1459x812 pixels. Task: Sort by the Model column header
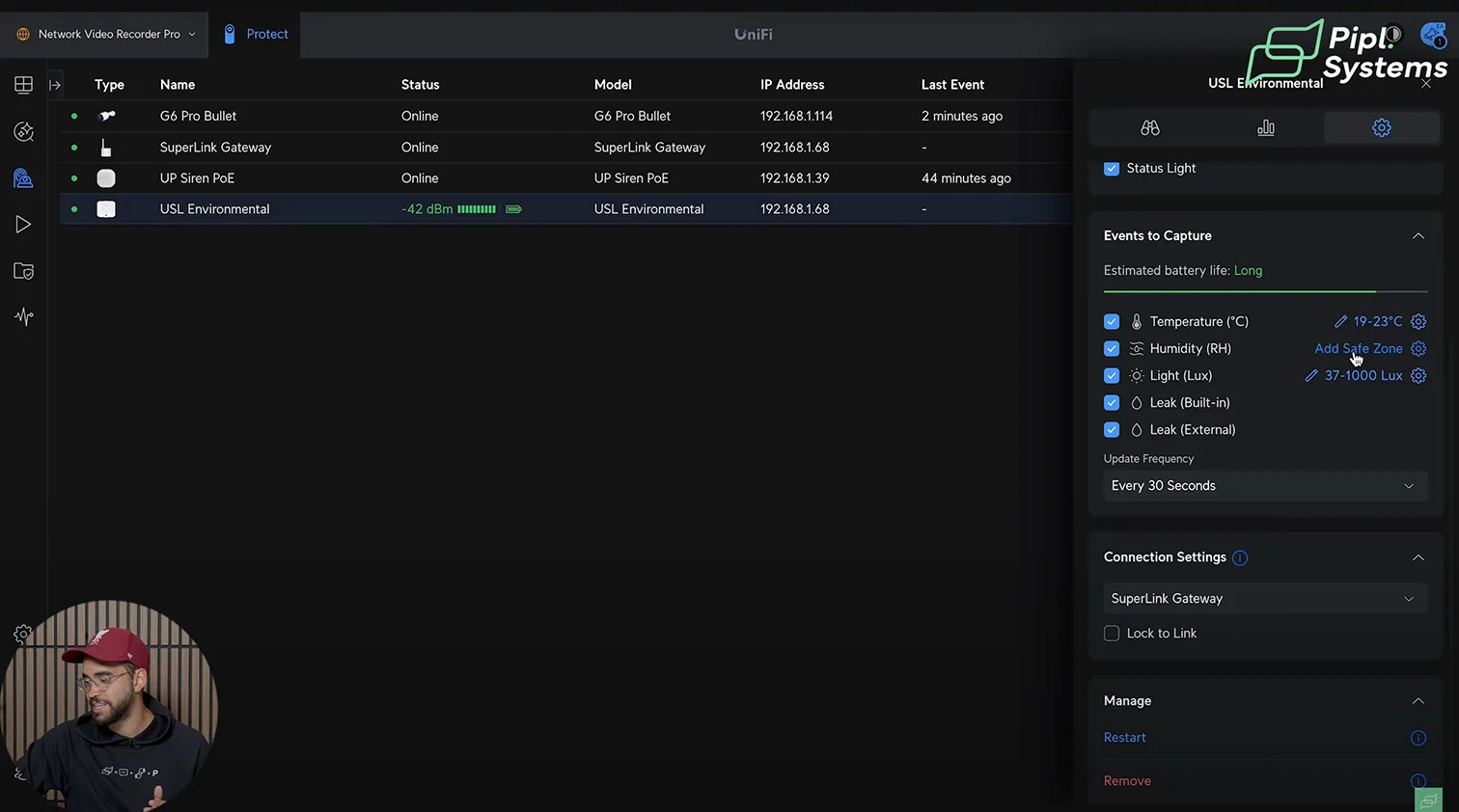point(613,85)
